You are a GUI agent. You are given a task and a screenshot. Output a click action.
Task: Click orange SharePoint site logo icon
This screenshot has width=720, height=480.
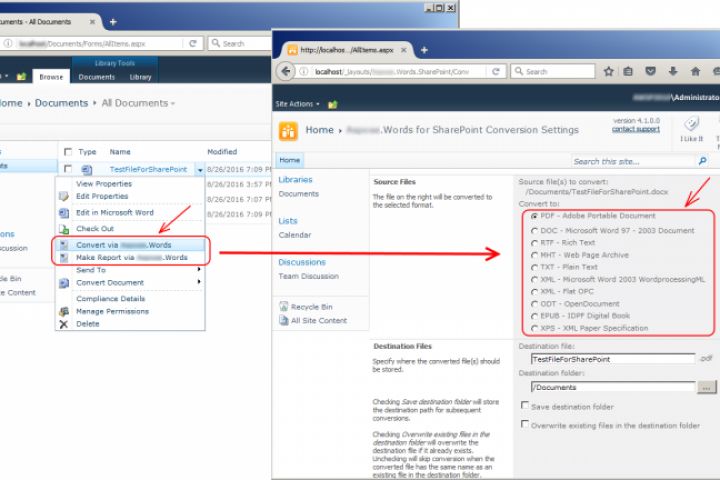288,131
